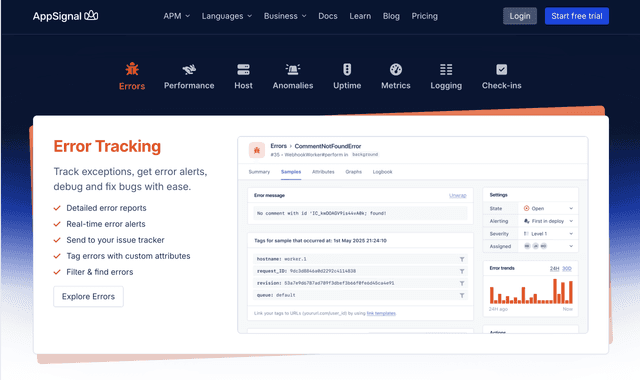Select the Host server icon
640x380 pixels.
243,69
